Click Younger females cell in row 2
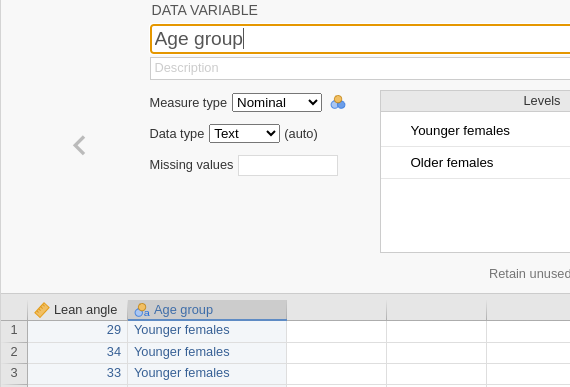This screenshot has height=387, width=570. pyautogui.click(x=207, y=352)
